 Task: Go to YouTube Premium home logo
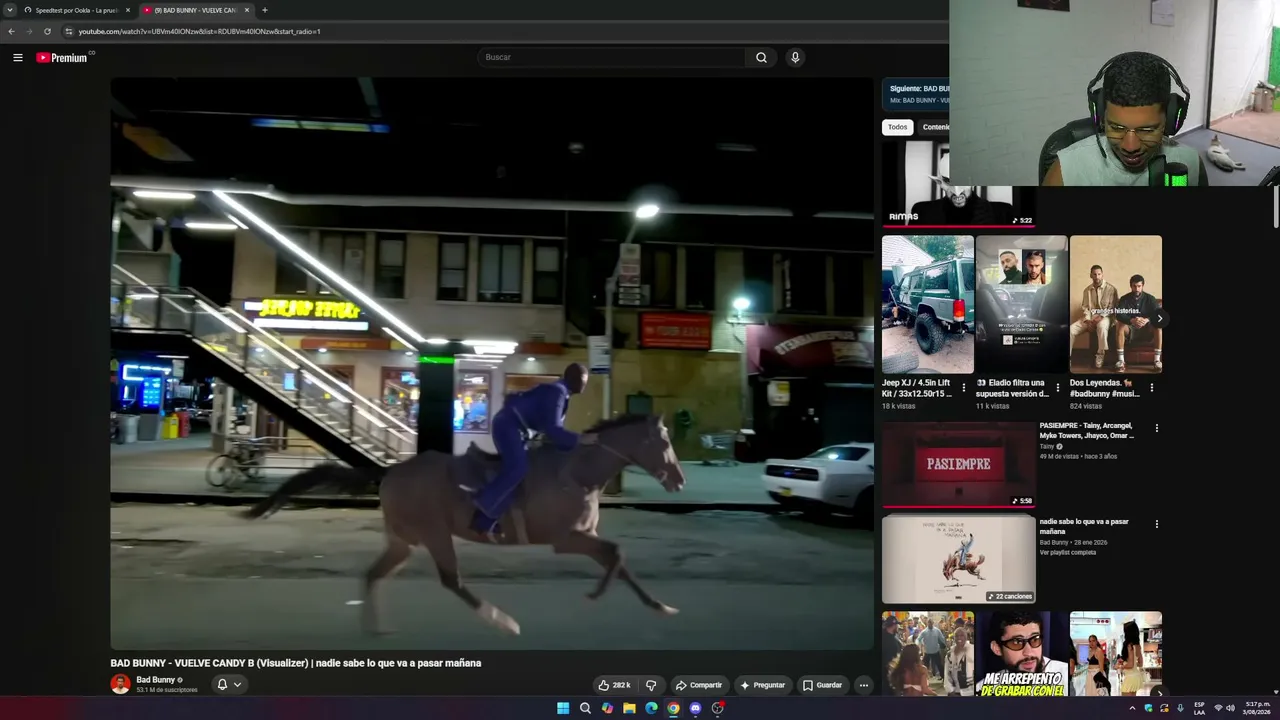pyautogui.click(x=63, y=58)
